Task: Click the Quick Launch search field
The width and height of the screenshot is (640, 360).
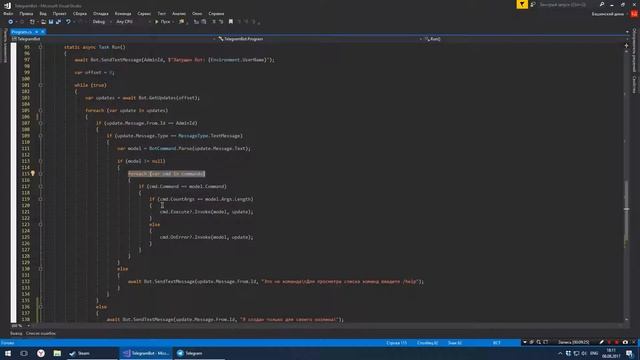Action: coord(567,4)
